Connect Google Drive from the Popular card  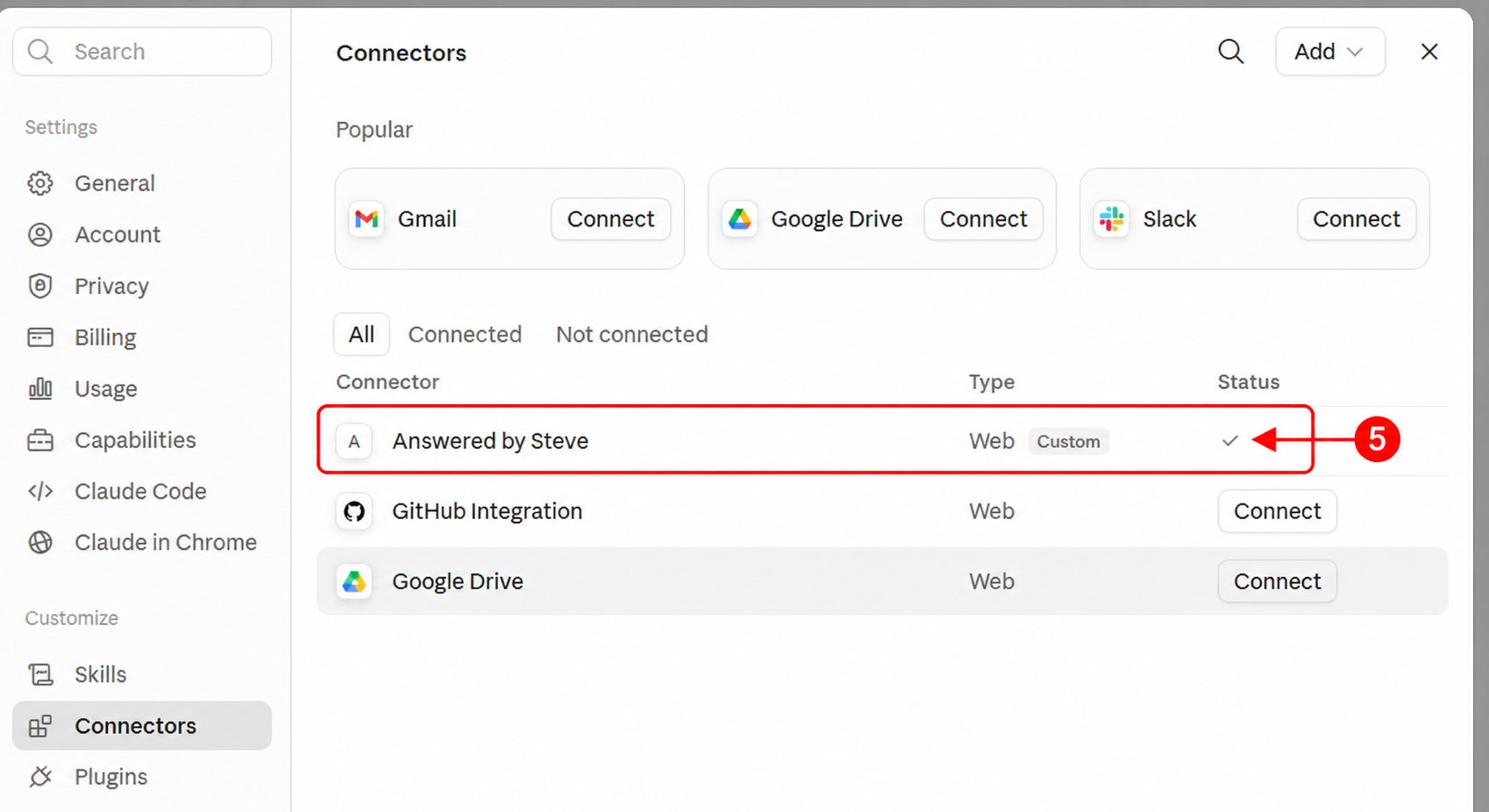pyautogui.click(x=983, y=219)
